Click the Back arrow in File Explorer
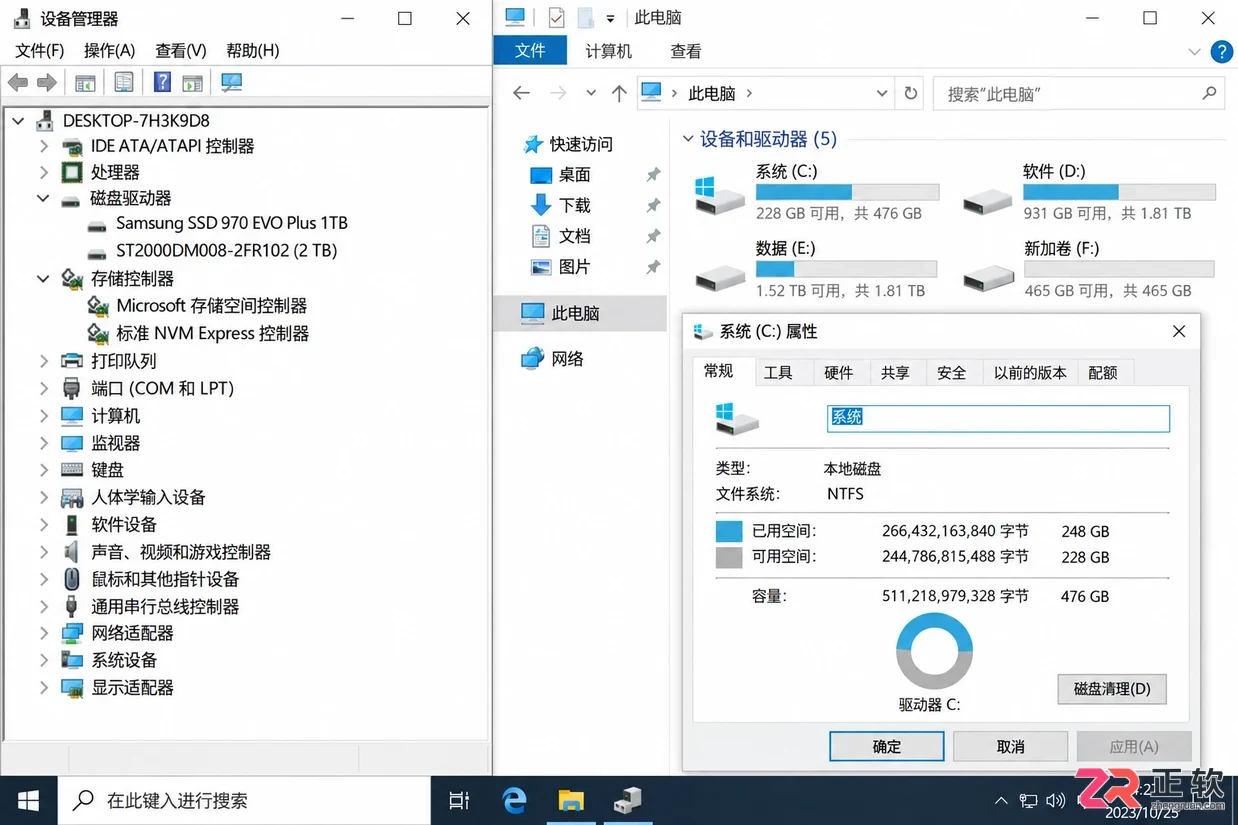The image size is (1238, 825). [521, 93]
